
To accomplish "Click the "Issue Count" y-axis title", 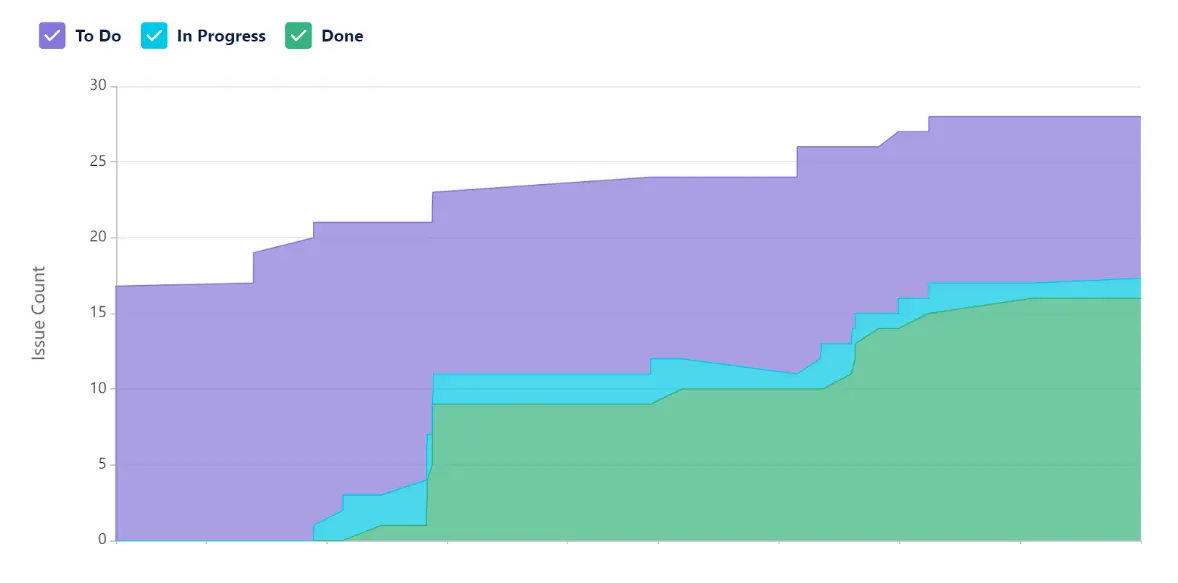I will click(39, 313).
